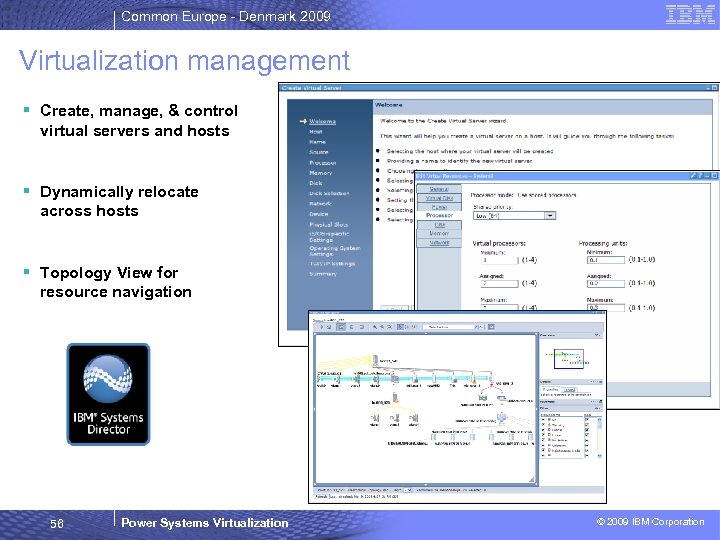Select the green switch node in topology map
Screen dimensions: 720x540
pos(482,397)
